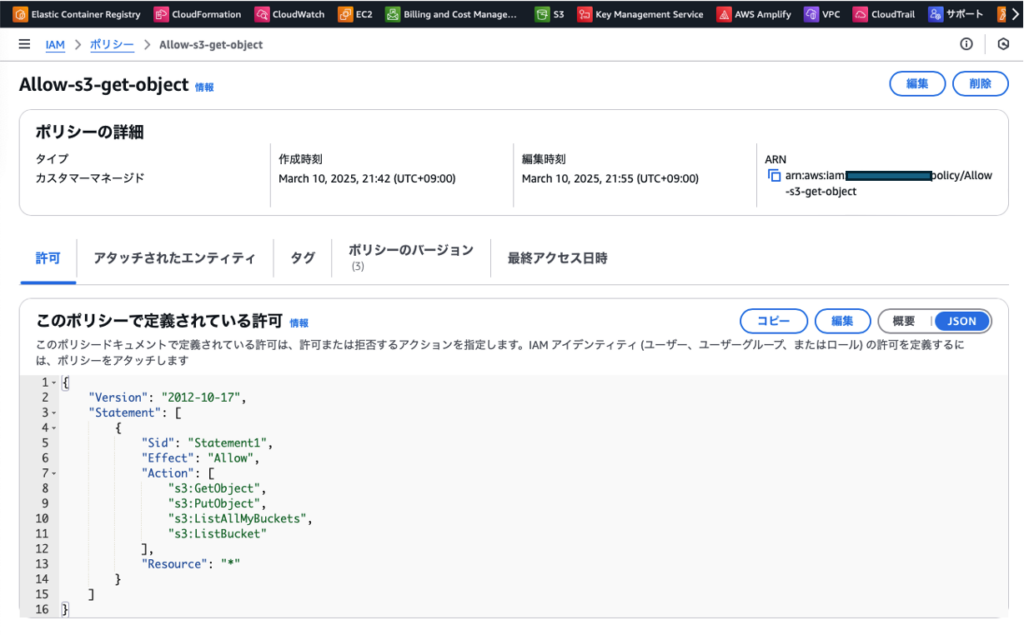Open CloudWatch shortcut icon

pos(261,14)
